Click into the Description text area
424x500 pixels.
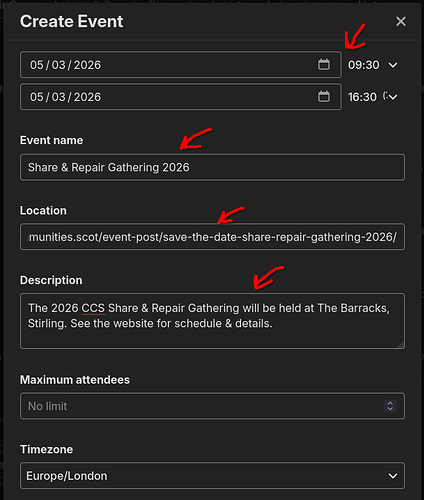tap(212, 321)
